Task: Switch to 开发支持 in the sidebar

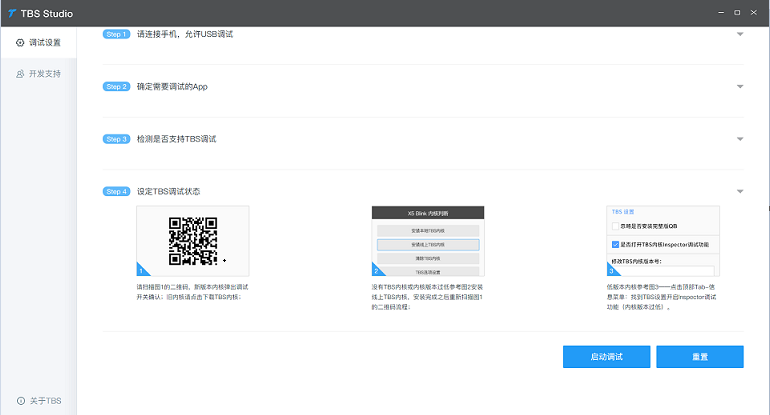Action: [39, 74]
